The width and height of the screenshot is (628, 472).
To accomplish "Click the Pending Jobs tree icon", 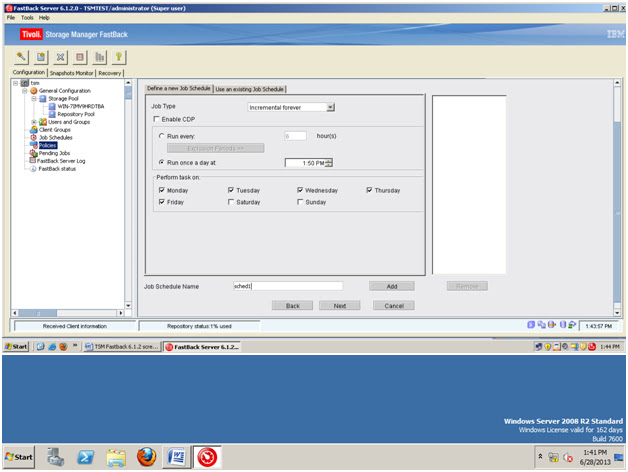I will tap(34, 153).
